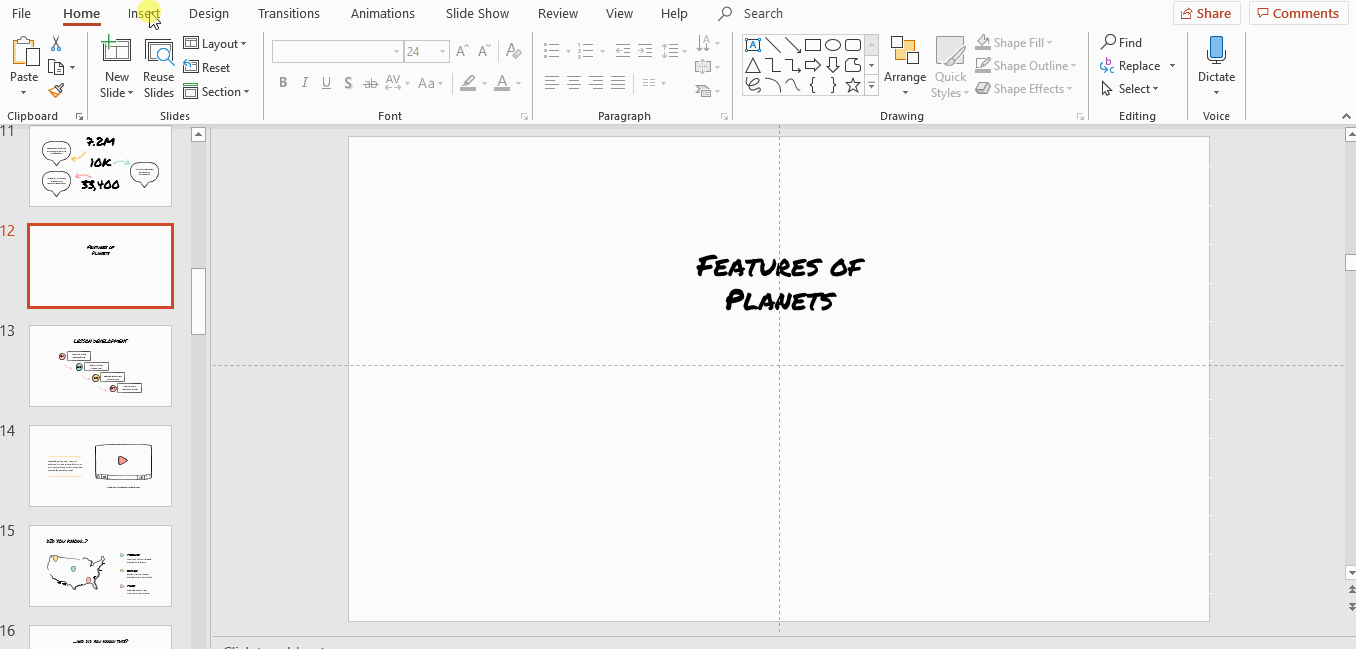Screen dimensions: 1356x649
Task: Open the font size dropdown
Action: [x=440, y=50]
